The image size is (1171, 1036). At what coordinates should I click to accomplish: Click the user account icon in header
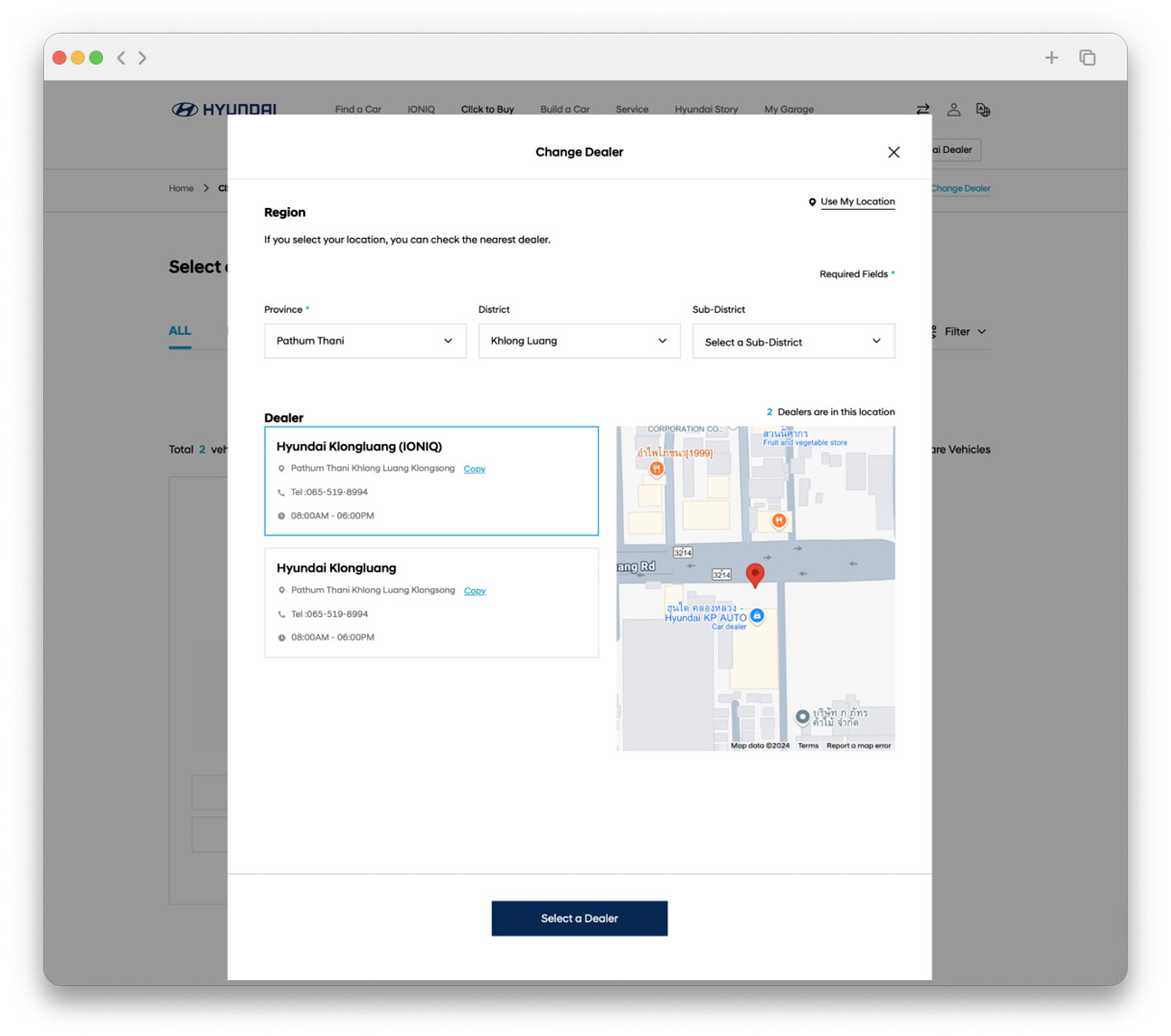click(x=953, y=110)
